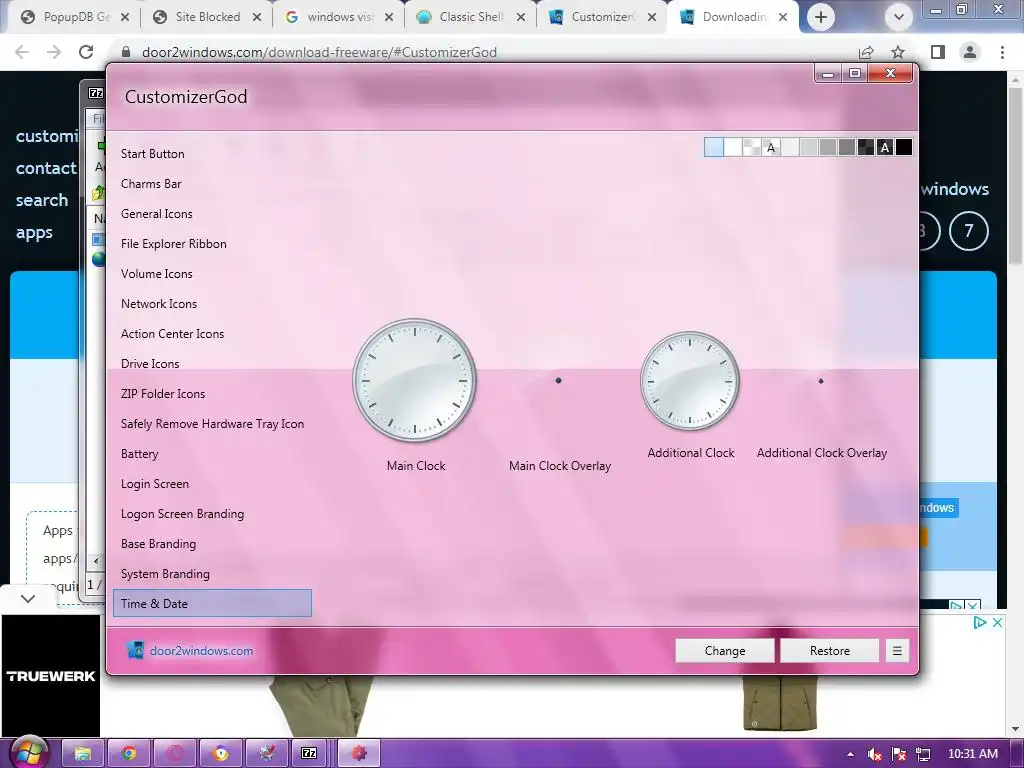Select the Time & Date category
The image size is (1024, 768).
click(212, 603)
